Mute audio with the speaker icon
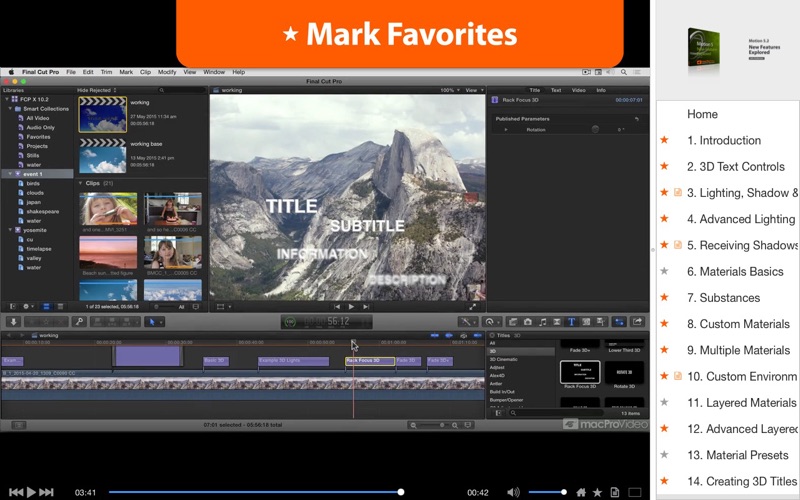Viewport: 800px width, 500px height. (513, 492)
